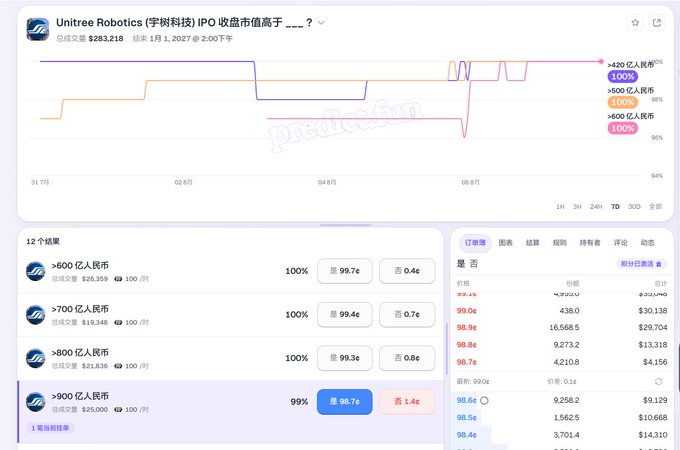
Task: Select the 全部 chart range
Action: [655, 206]
